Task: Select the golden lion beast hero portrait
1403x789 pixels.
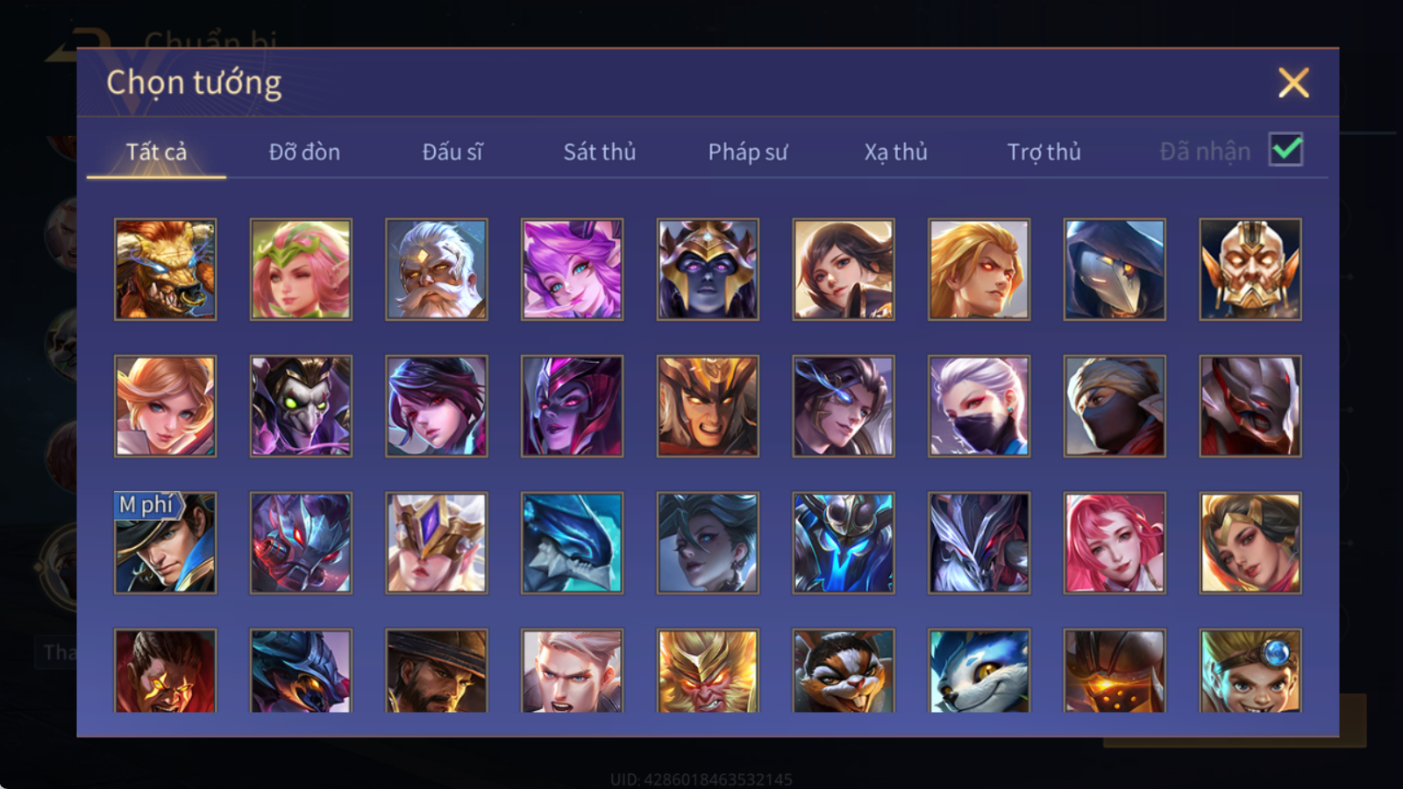Action: click(165, 270)
